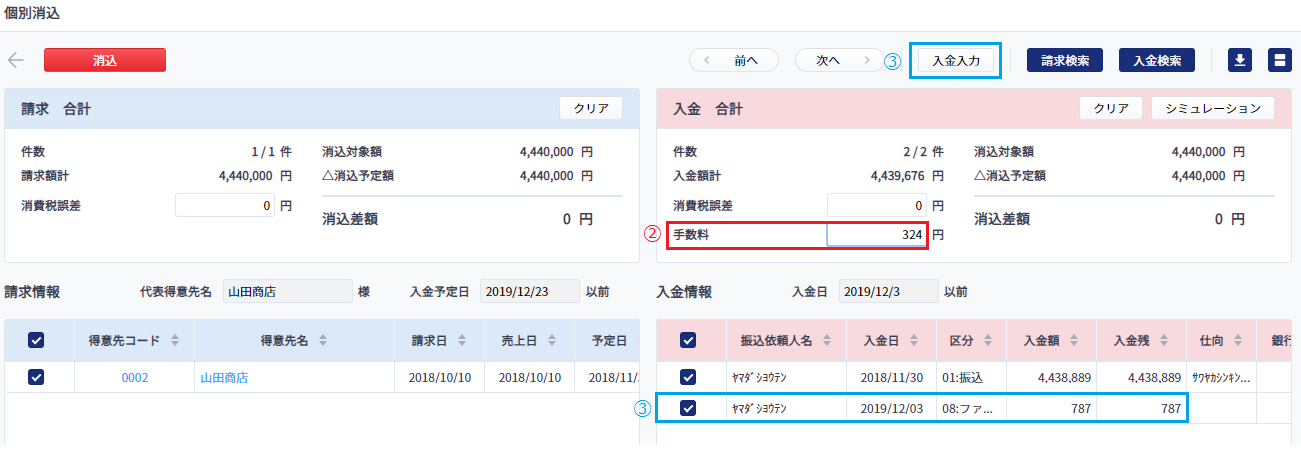Go to next record with 次へ

coord(841,60)
